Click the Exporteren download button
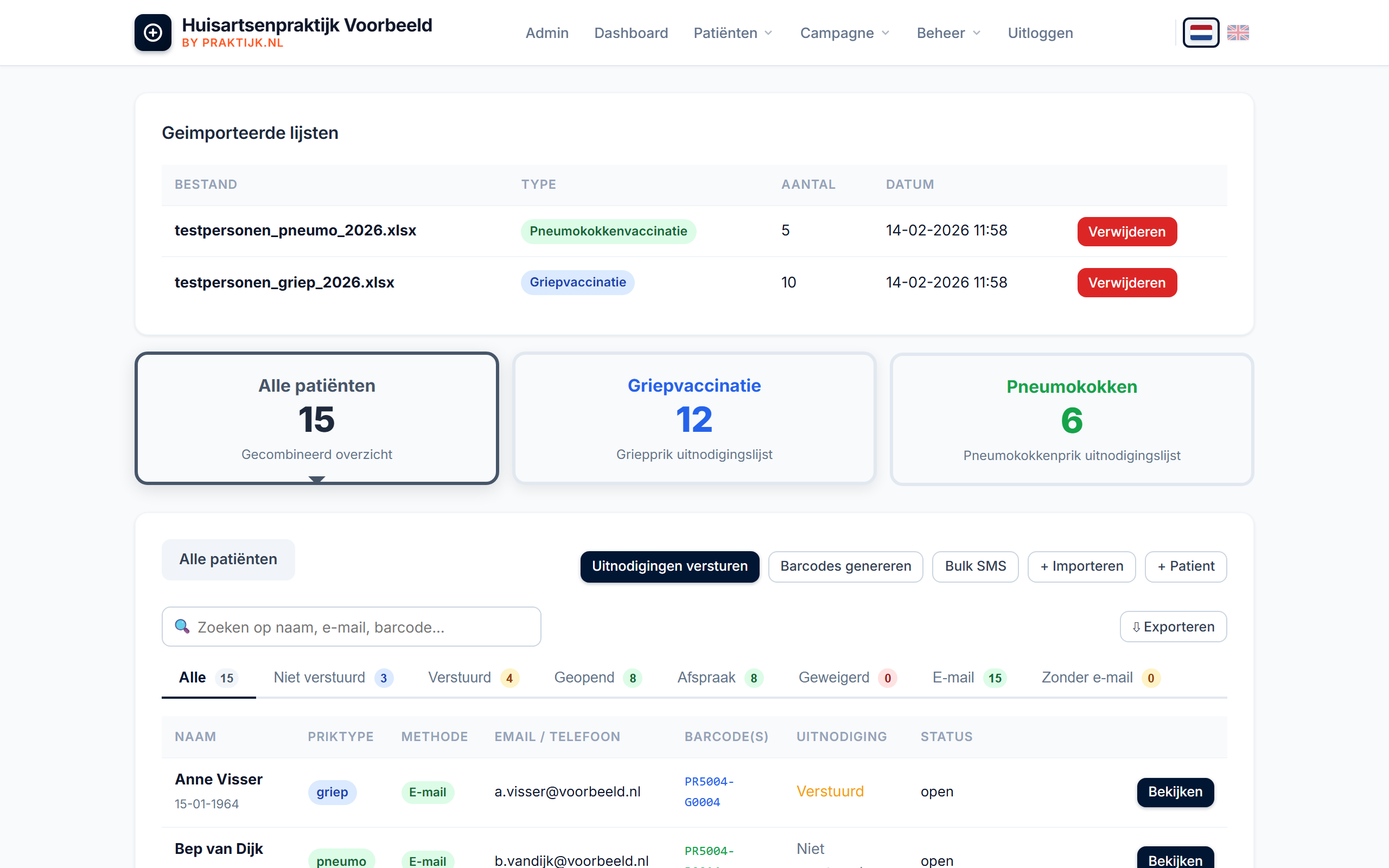The image size is (1389, 868). [1173, 627]
